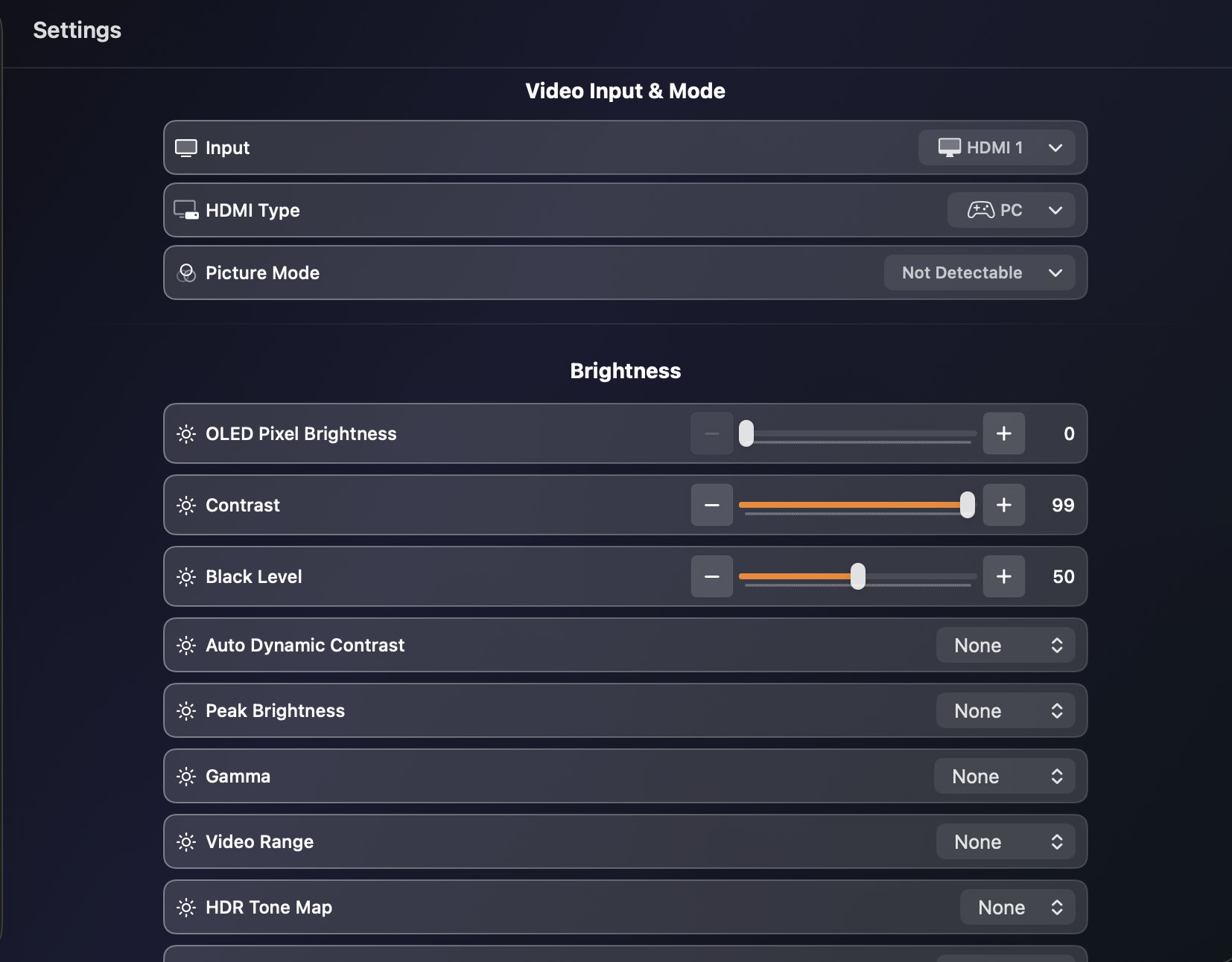Image resolution: width=1232 pixels, height=962 pixels.
Task: Click the HDMI Type display icon
Action: pos(185,210)
